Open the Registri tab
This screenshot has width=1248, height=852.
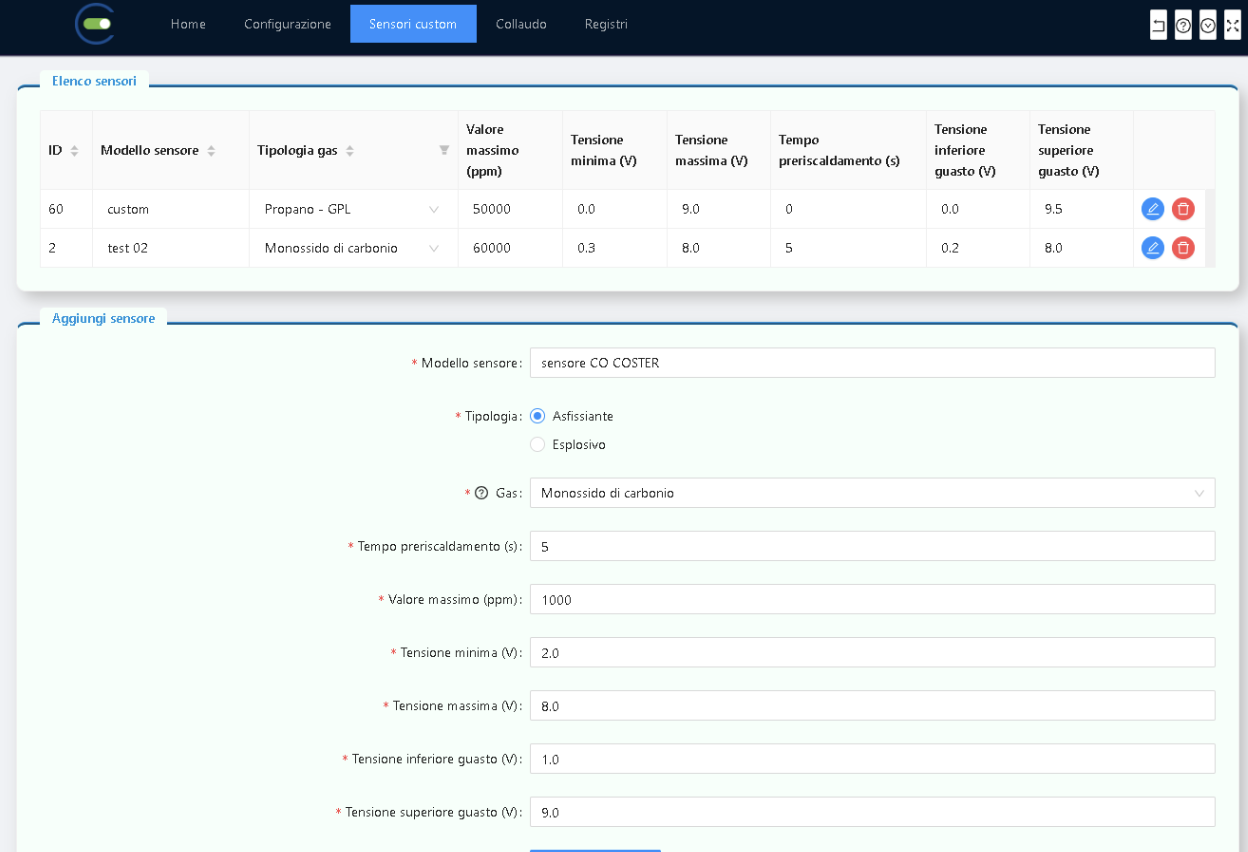606,24
